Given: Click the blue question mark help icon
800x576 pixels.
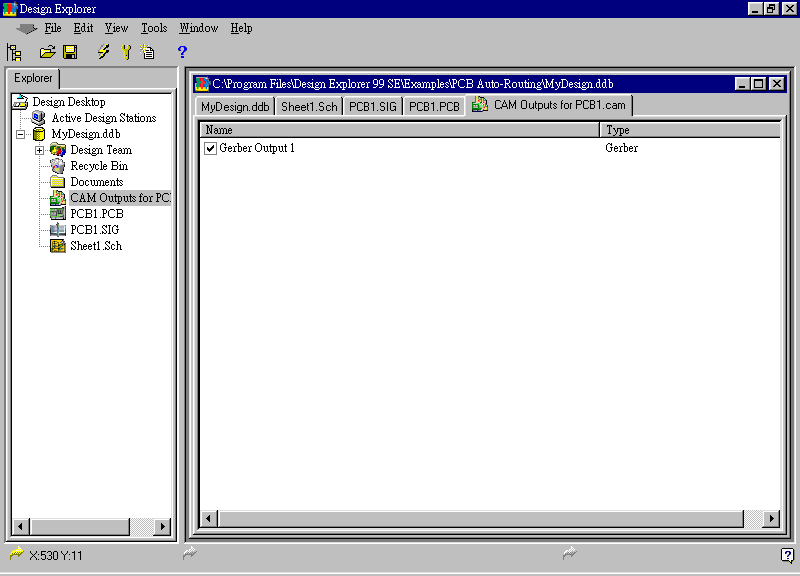Looking at the screenshot, I should 182,52.
